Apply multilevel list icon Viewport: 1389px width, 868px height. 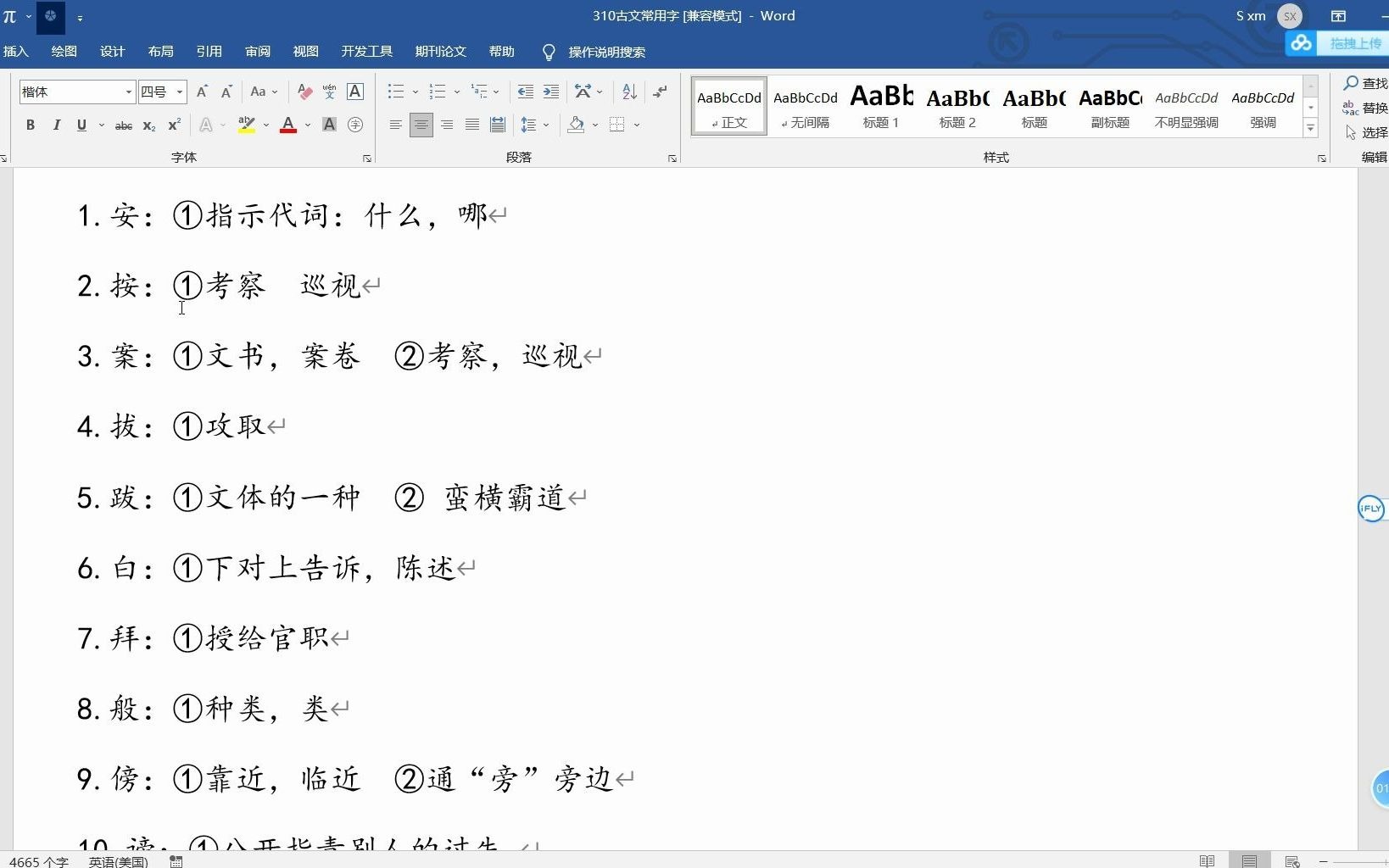click(x=480, y=92)
